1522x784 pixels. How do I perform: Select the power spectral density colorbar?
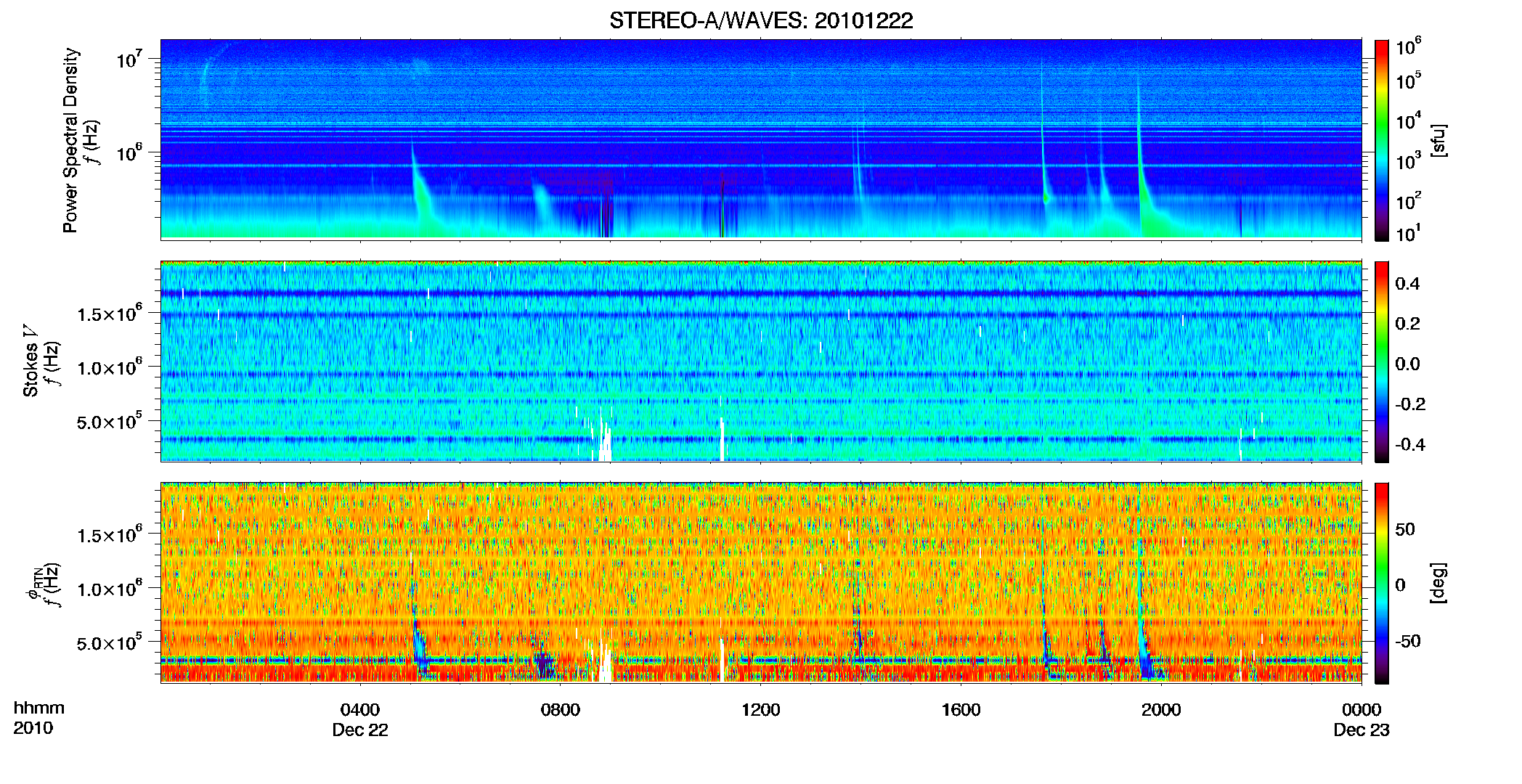tap(1381, 140)
